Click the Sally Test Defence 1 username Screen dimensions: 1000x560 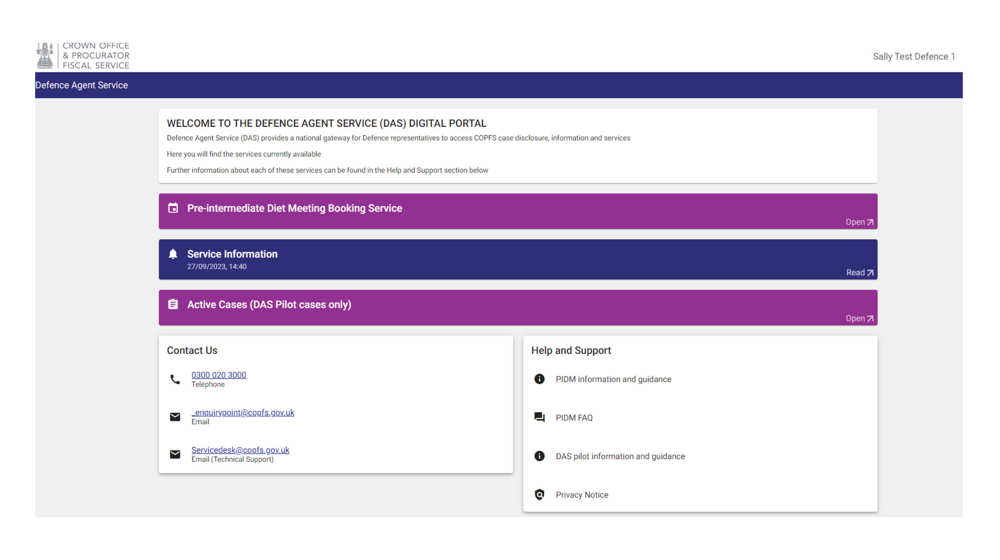913,57
